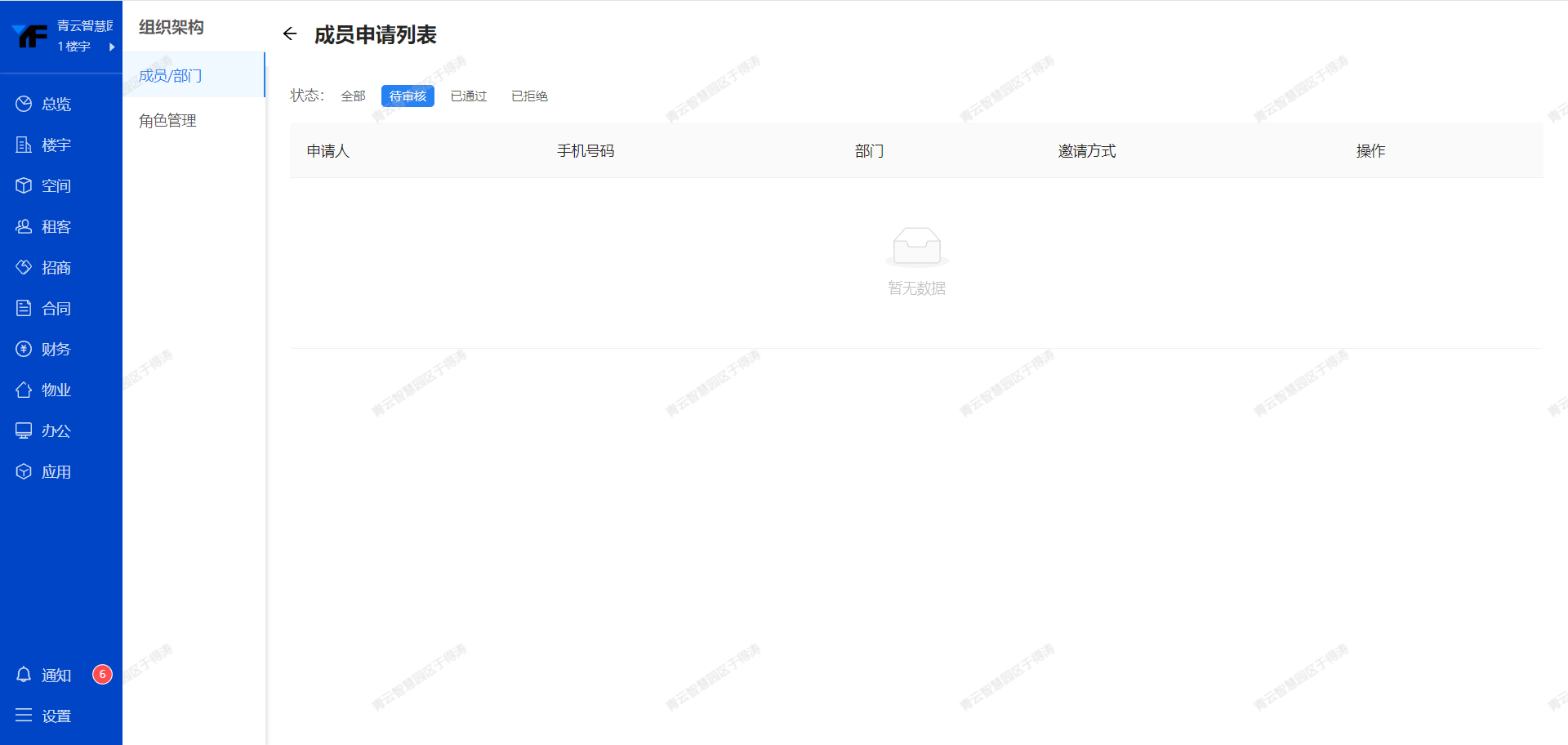Open the 租客 tenants icon in sidebar

point(24,226)
